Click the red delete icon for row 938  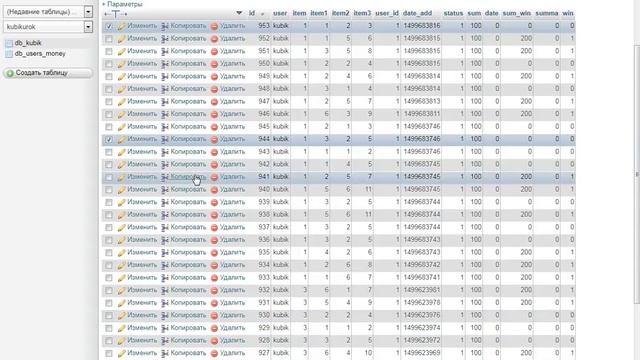(x=214, y=215)
